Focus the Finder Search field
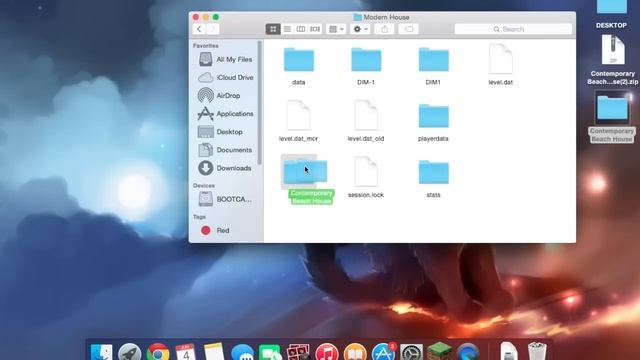The width and height of the screenshot is (640, 360). pos(513,29)
